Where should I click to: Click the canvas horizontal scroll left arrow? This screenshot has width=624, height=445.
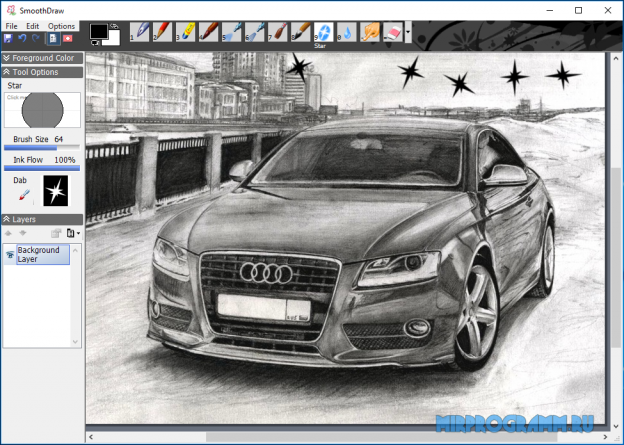pyautogui.click(x=91, y=437)
